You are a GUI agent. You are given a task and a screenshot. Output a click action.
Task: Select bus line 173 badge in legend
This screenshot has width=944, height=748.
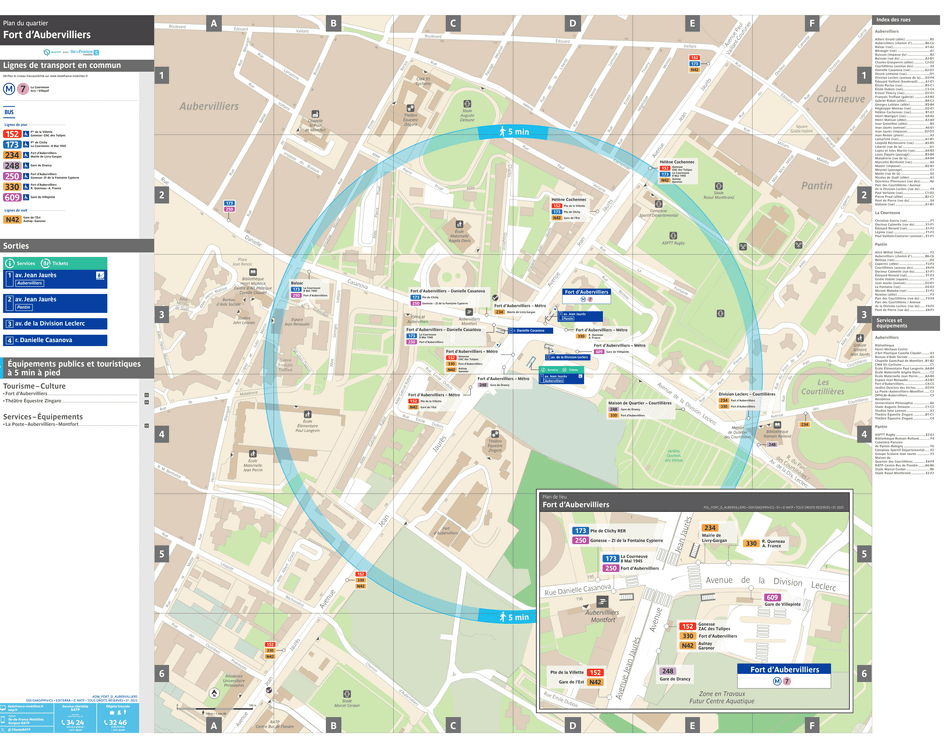point(12,144)
